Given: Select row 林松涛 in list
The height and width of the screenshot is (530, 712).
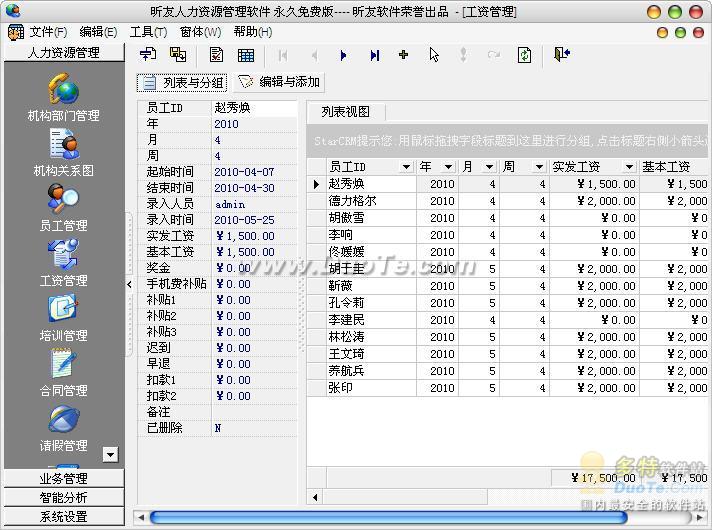Looking at the screenshot, I should (x=507, y=337).
